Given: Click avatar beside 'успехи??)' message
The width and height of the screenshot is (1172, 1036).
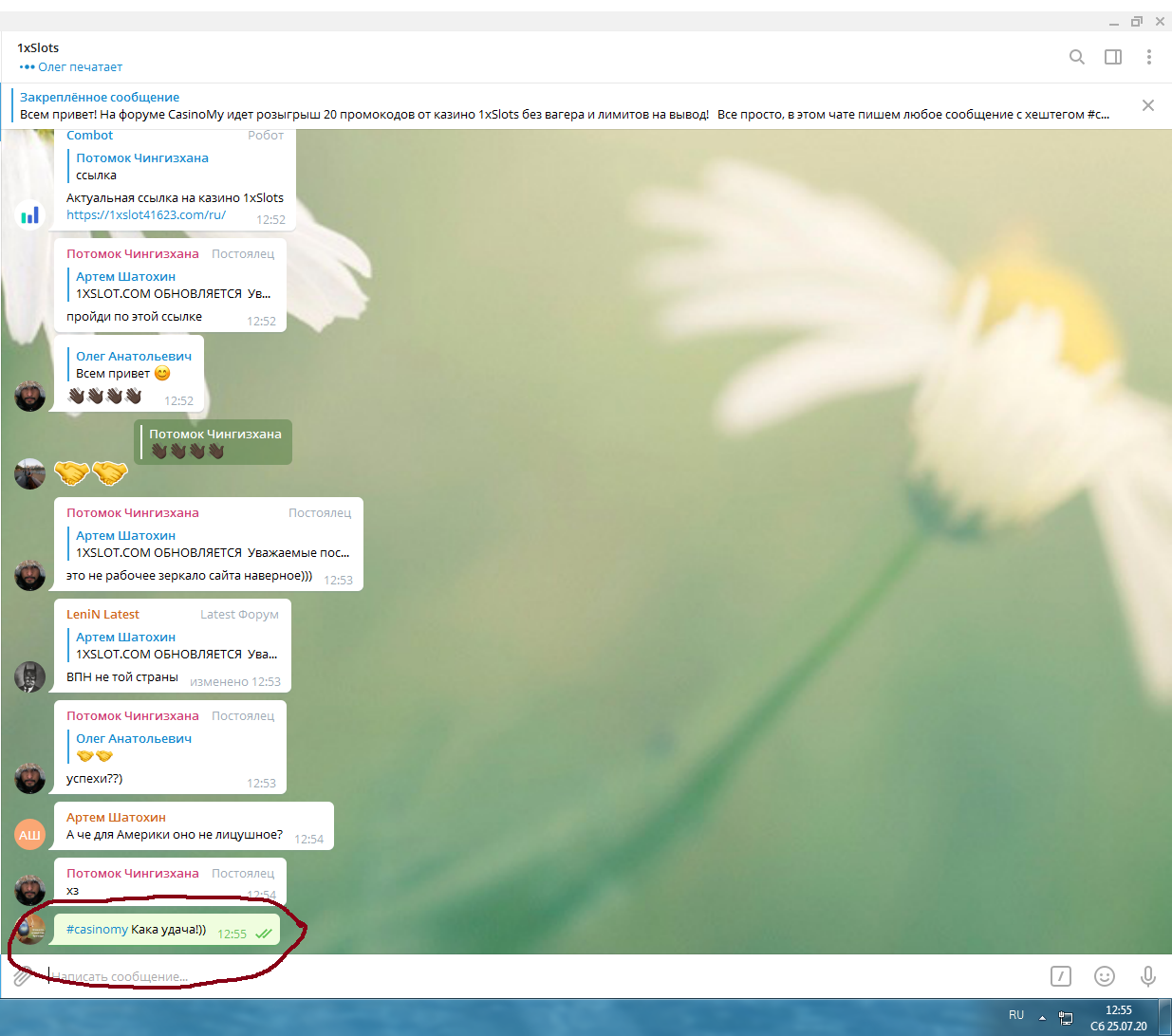Looking at the screenshot, I should (x=30, y=778).
